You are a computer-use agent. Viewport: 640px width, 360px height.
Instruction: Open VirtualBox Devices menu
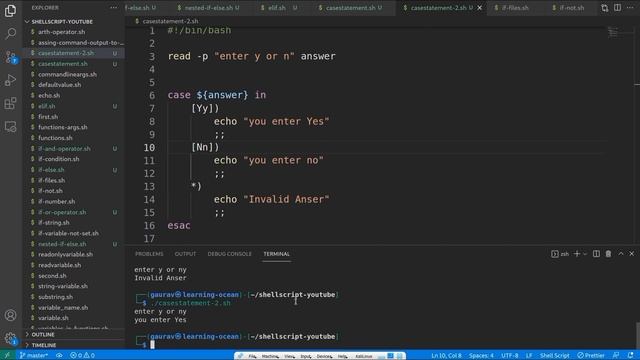324,356
